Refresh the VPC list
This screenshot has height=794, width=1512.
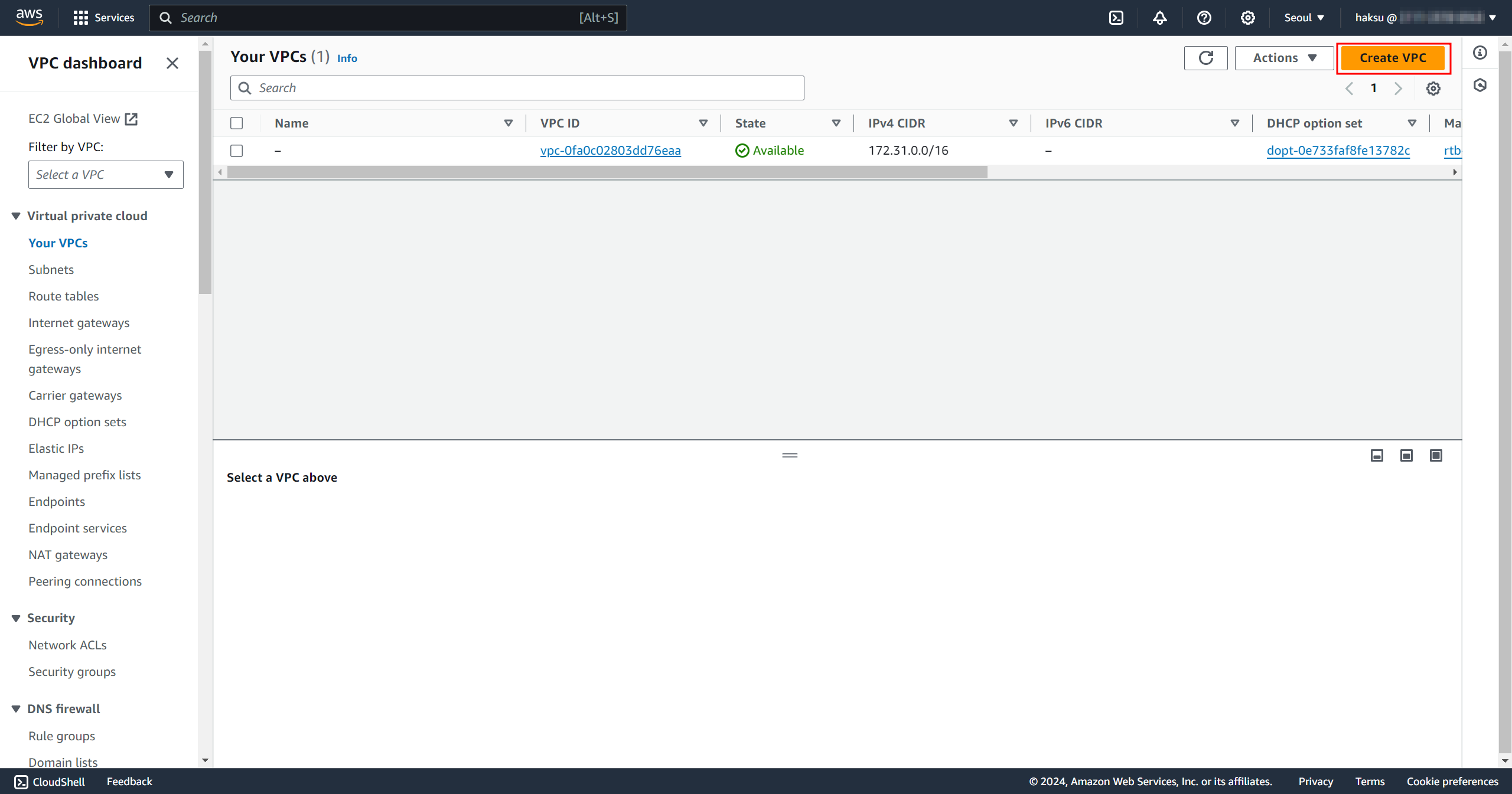[x=1205, y=58]
